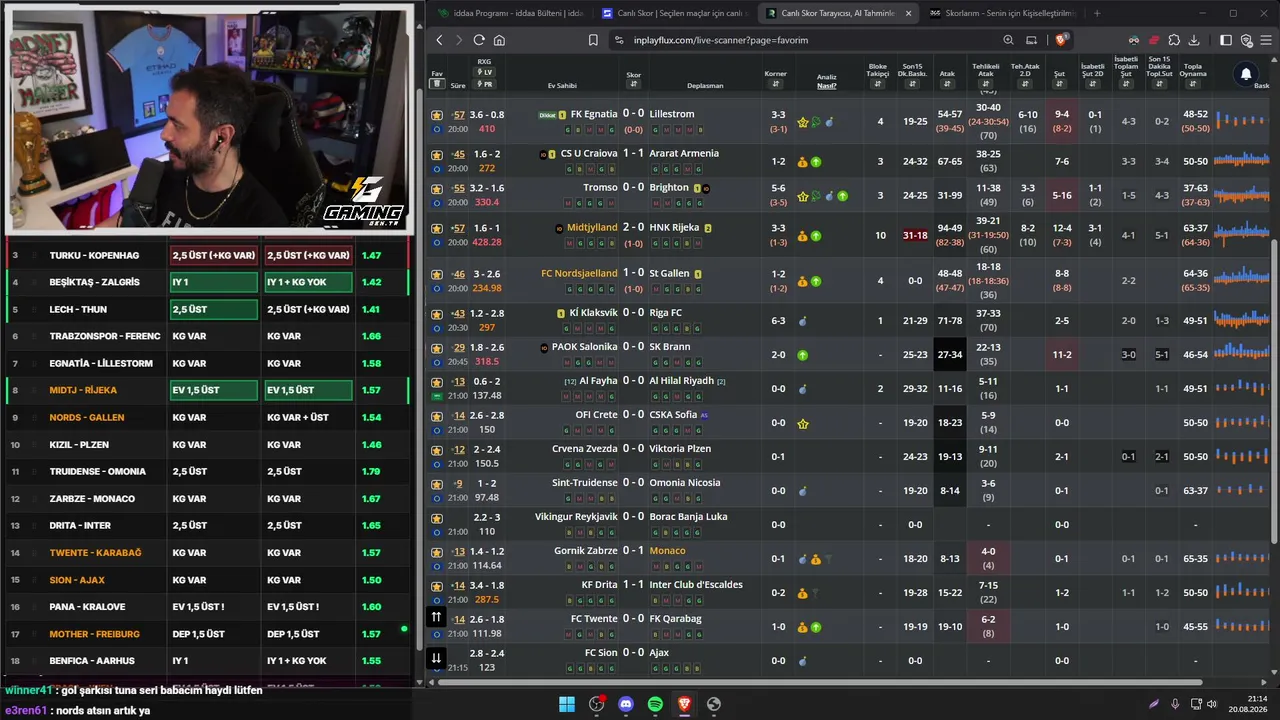Sort by Bloke Takipçi column

878,85
